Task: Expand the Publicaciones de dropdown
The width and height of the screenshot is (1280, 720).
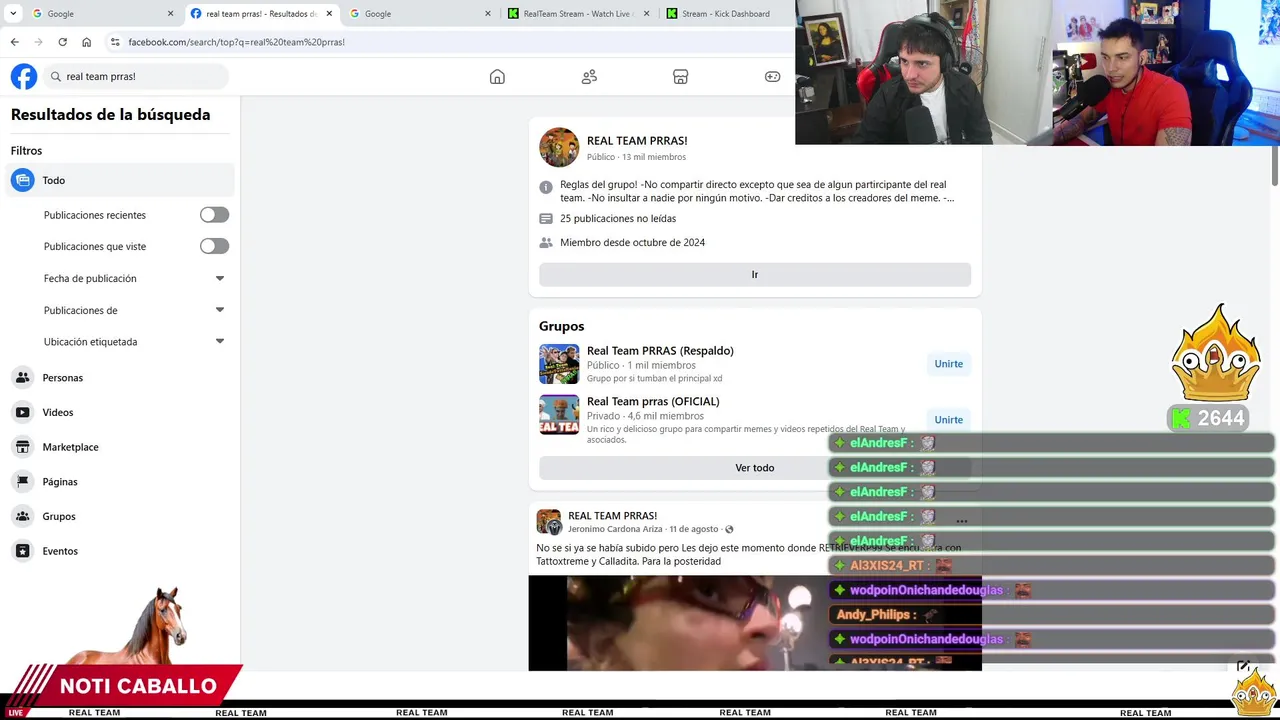Action: click(220, 310)
